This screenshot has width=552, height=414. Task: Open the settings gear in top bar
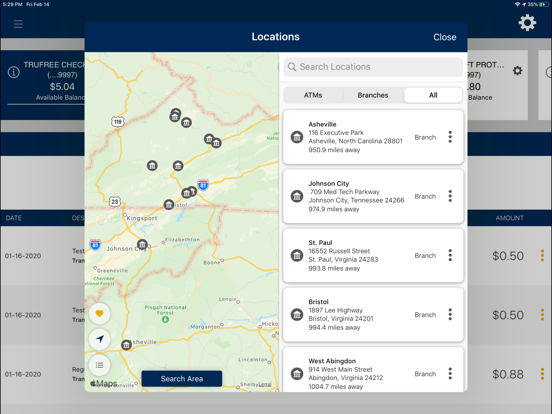pyautogui.click(x=527, y=23)
